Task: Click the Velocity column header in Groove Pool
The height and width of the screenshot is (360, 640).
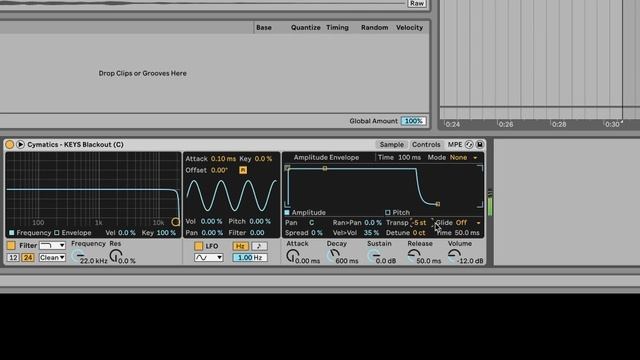Action: click(x=409, y=27)
